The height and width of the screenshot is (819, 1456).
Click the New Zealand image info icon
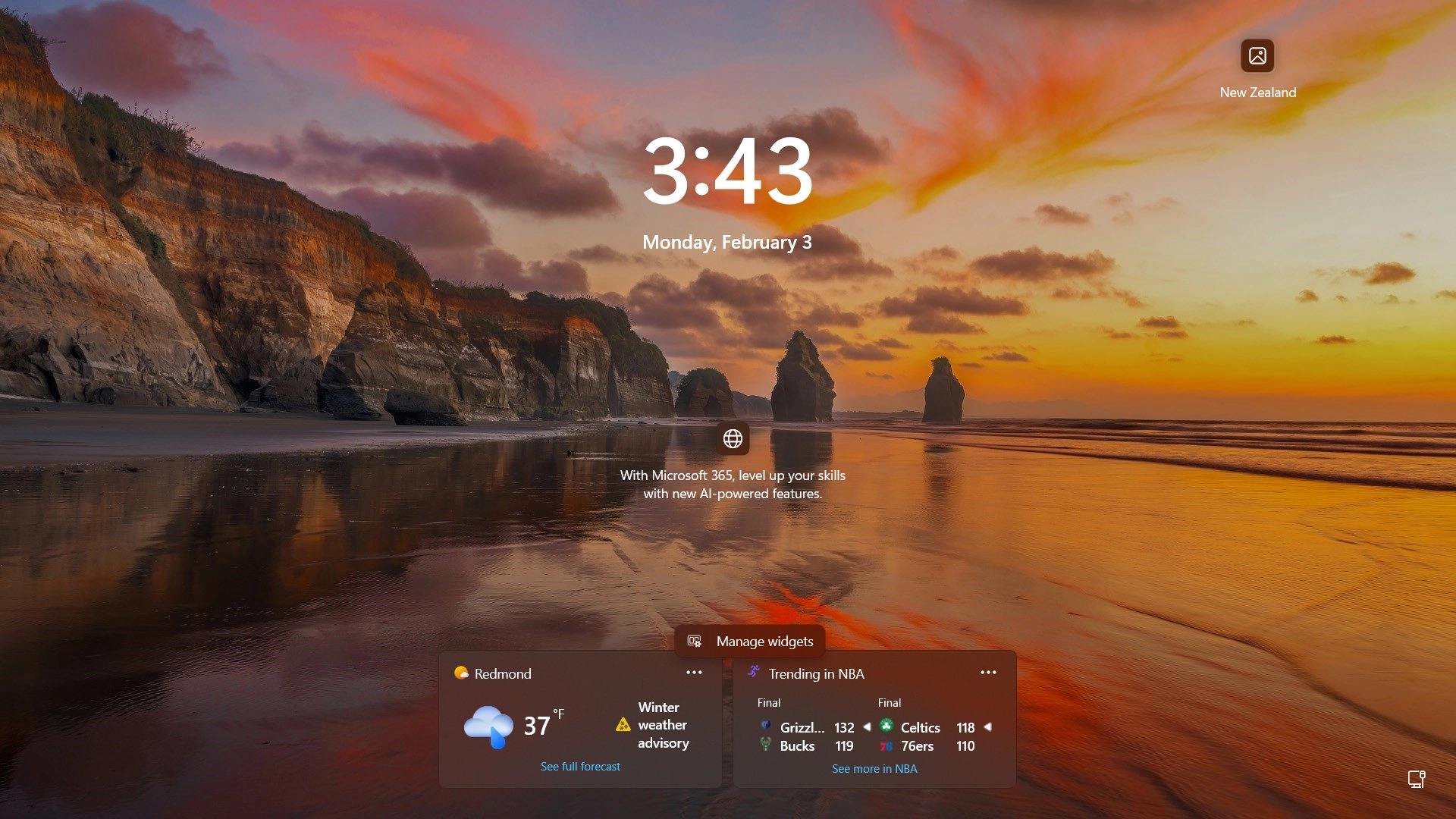(x=1257, y=56)
